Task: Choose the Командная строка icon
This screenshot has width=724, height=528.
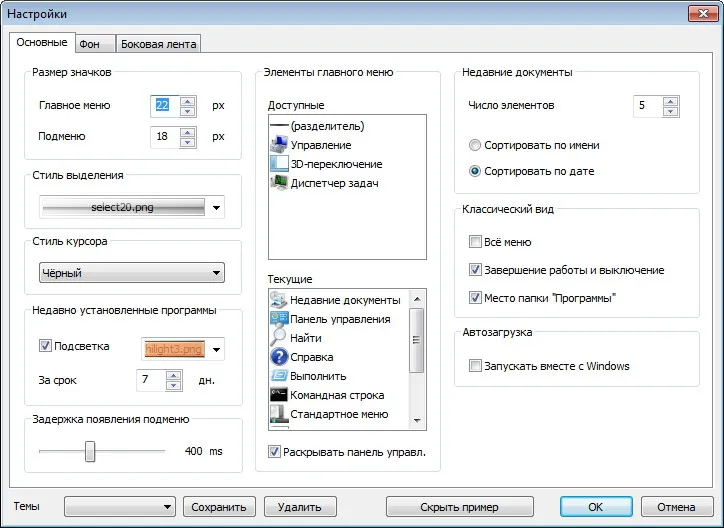Action: point(278,395)
